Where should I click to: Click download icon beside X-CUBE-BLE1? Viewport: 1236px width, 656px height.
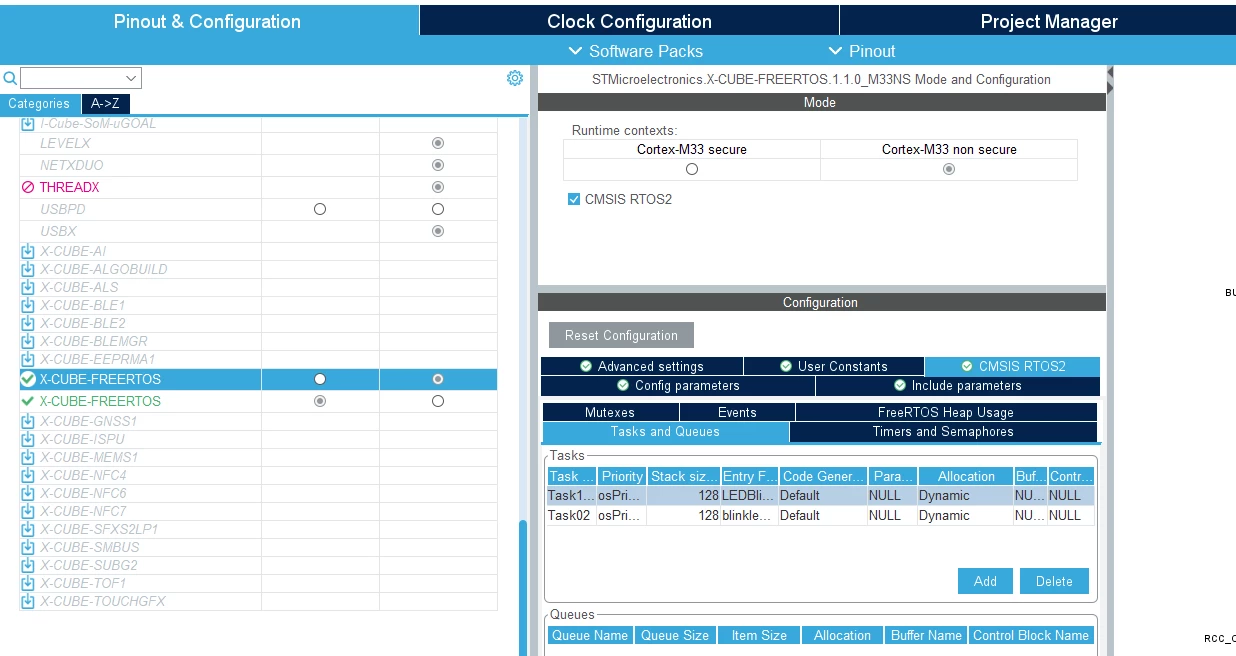[x=28, y=305]
